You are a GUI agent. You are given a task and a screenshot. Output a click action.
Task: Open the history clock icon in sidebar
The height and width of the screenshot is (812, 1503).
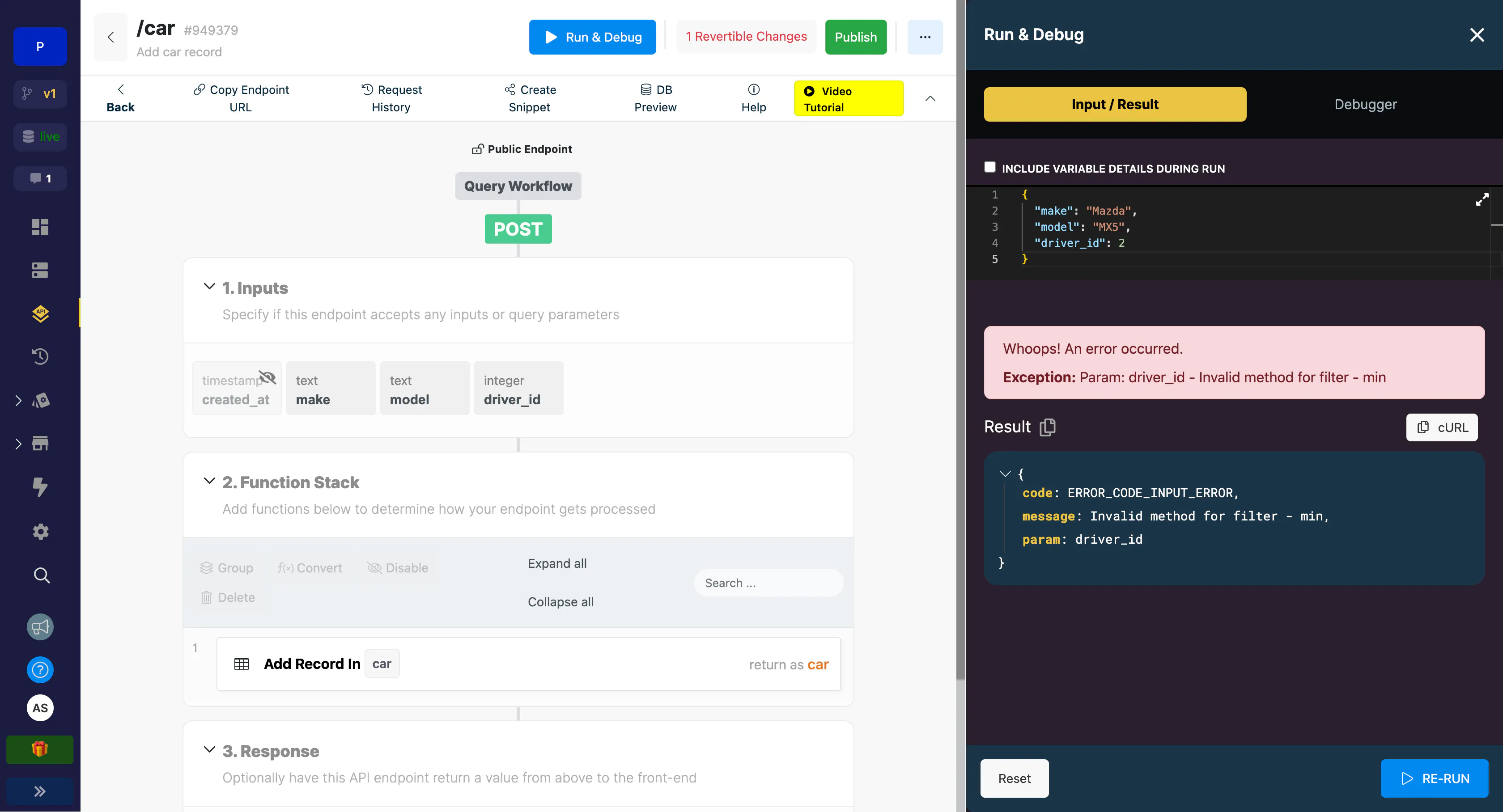point(40,356)
